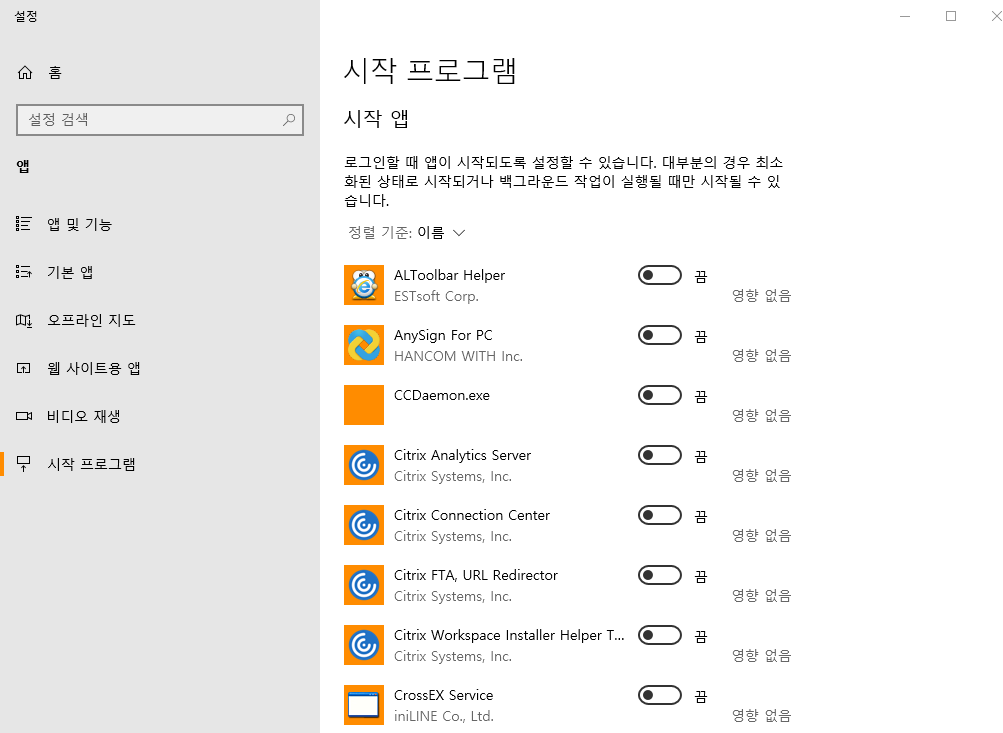Viewport: 1003px width, 733px height.
Task: Minimize the 설정 window
Action: click(904, 16)
